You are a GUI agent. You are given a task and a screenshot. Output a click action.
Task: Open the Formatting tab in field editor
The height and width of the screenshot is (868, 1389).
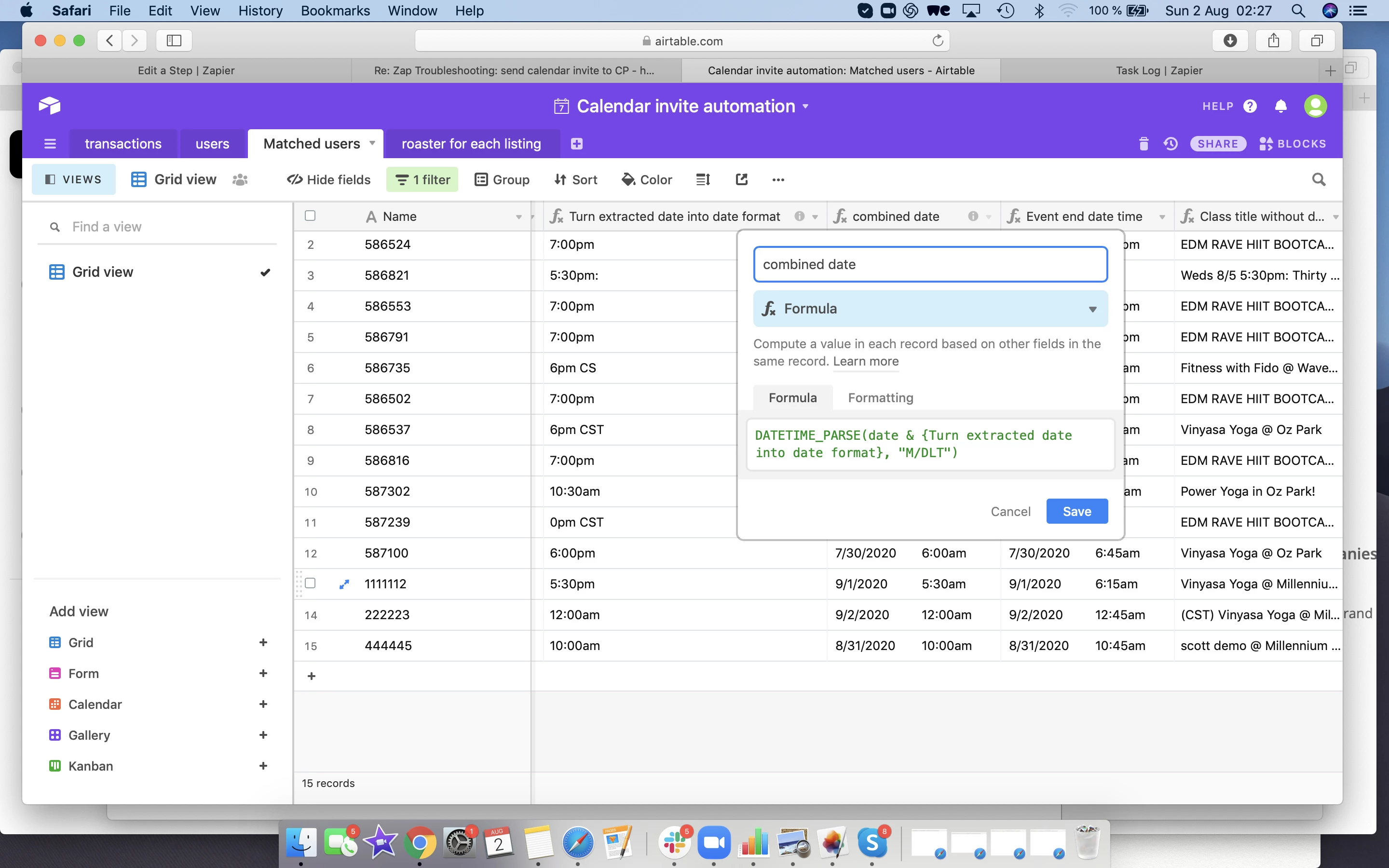click(881, 398)
